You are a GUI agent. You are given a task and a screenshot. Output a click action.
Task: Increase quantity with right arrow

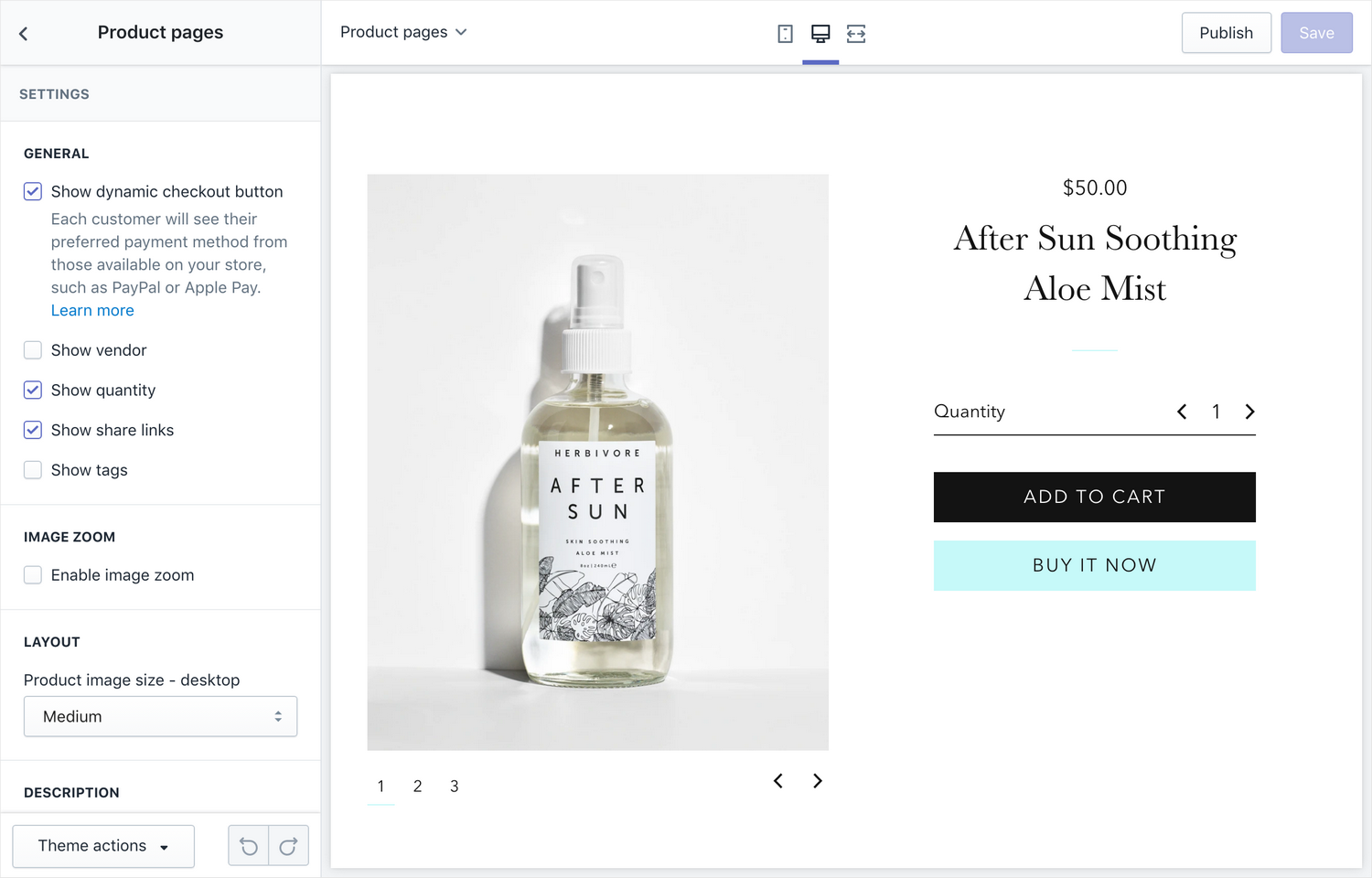pos(1249,412)
